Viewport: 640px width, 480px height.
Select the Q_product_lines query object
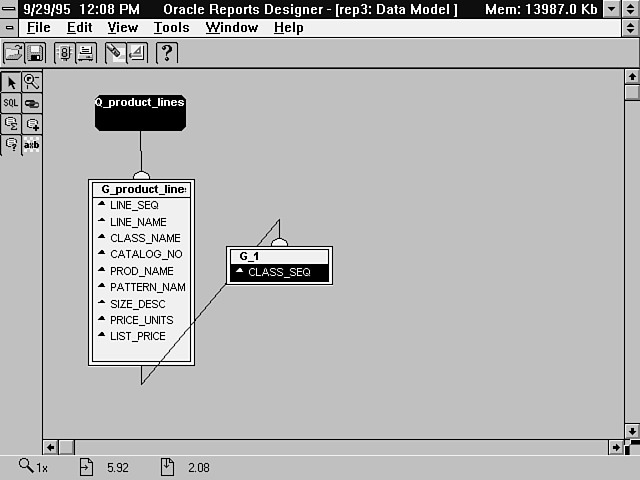coord(140,113)
